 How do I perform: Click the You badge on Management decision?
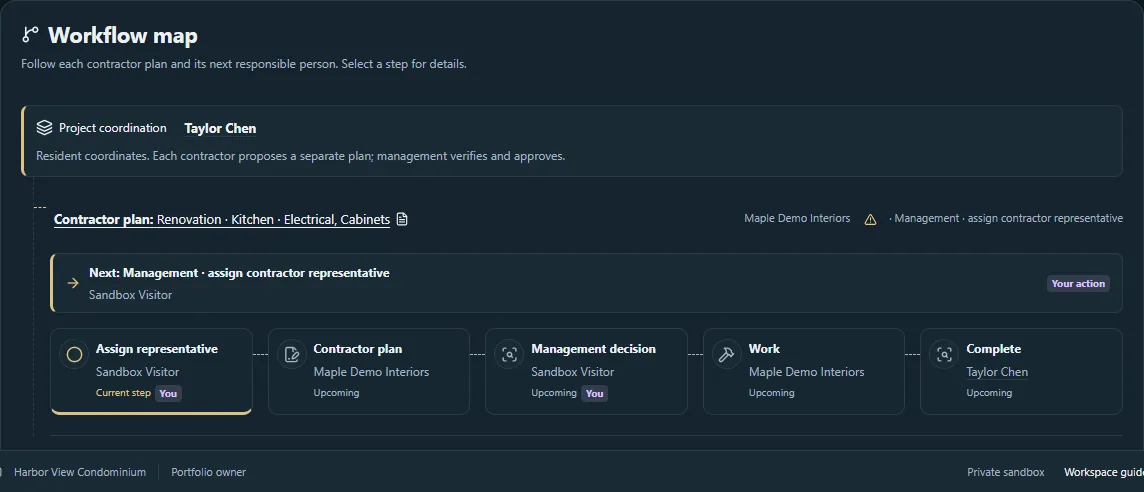pyautogui.click(x=595, y=393)
